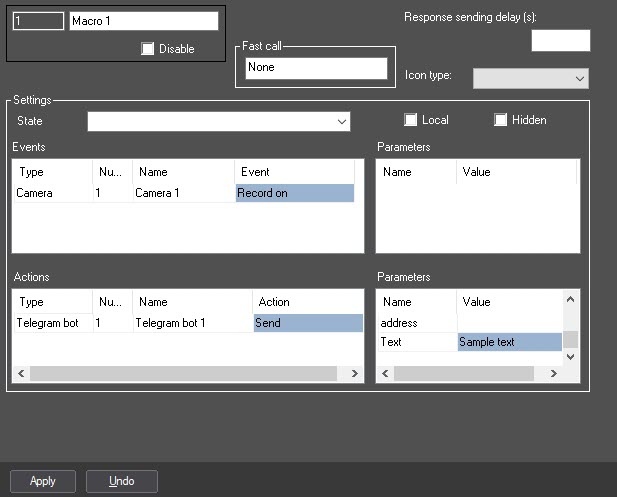Expand the Icon type dropdown
Screen dimensions: 617x497
[x=530, y=78]
